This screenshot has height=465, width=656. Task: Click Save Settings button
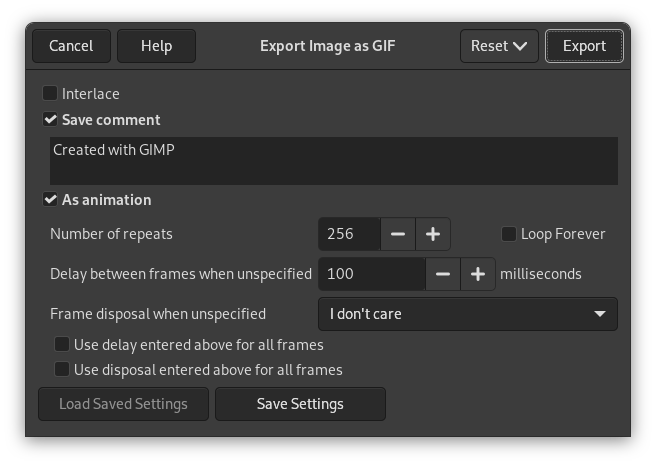click(x=300, y=404)
